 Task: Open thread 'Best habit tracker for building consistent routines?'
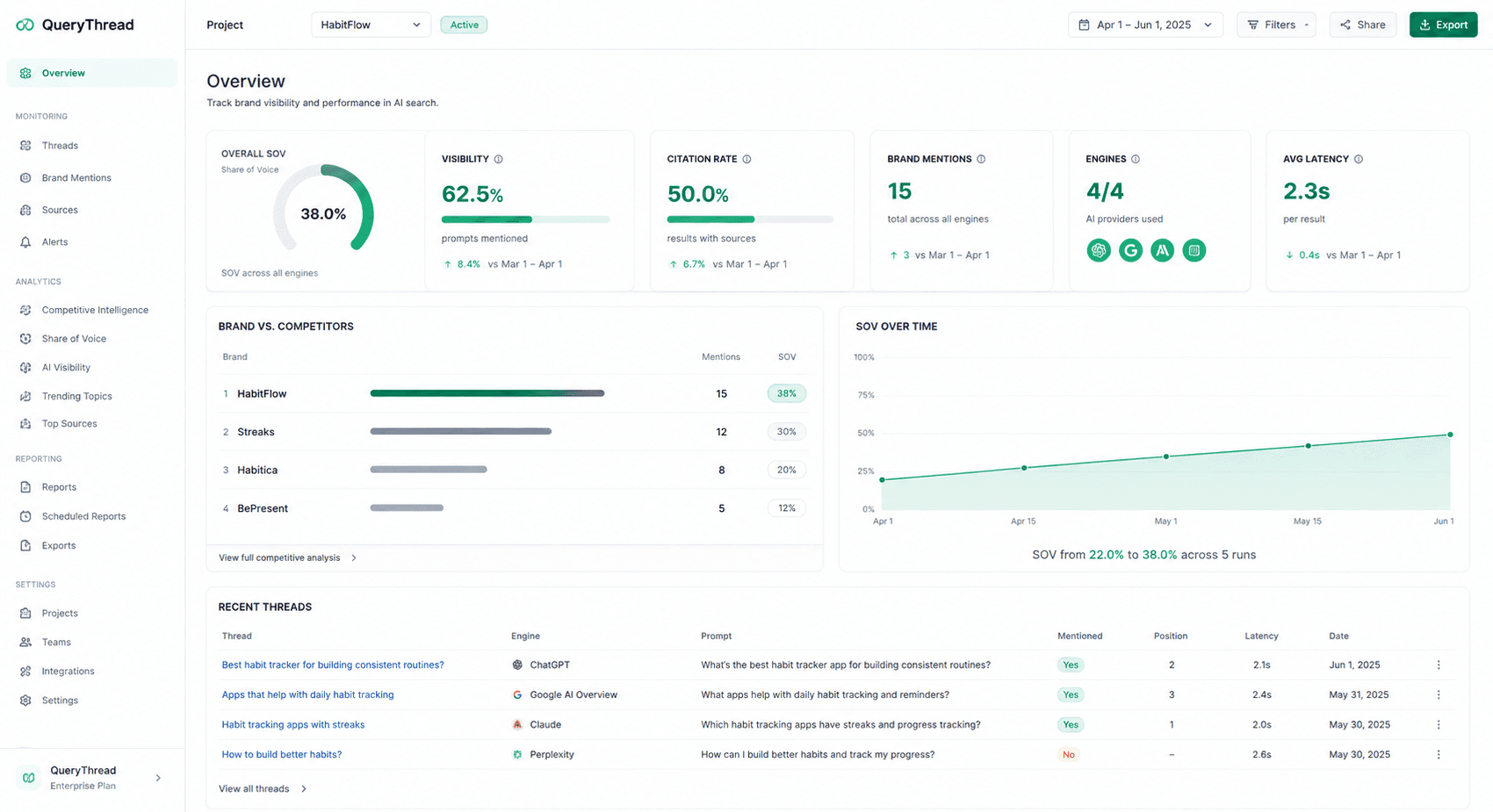[333, 665]
